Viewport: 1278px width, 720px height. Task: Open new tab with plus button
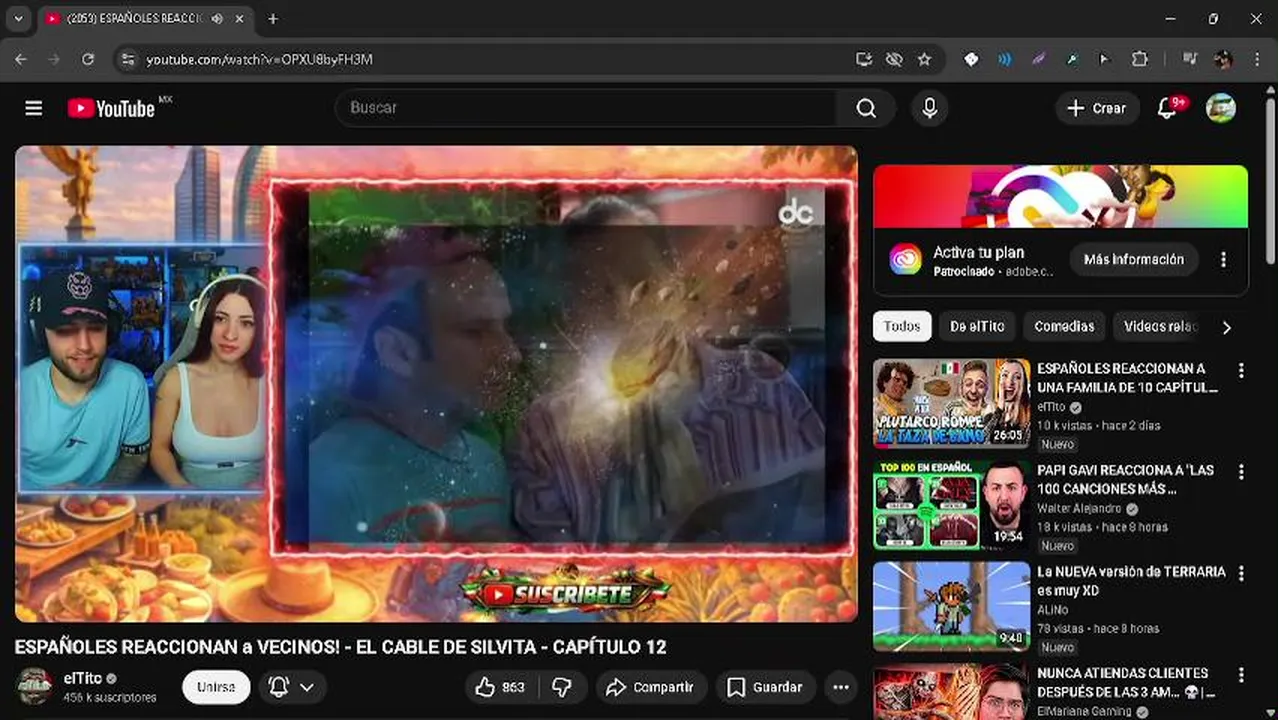tap(273, 19)
